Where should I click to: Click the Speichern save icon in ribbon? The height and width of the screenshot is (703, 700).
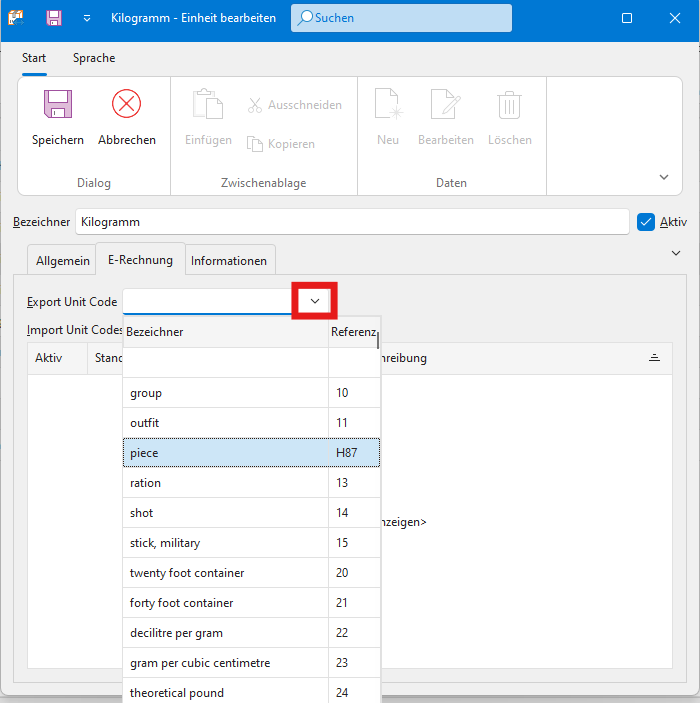point(57,105)
